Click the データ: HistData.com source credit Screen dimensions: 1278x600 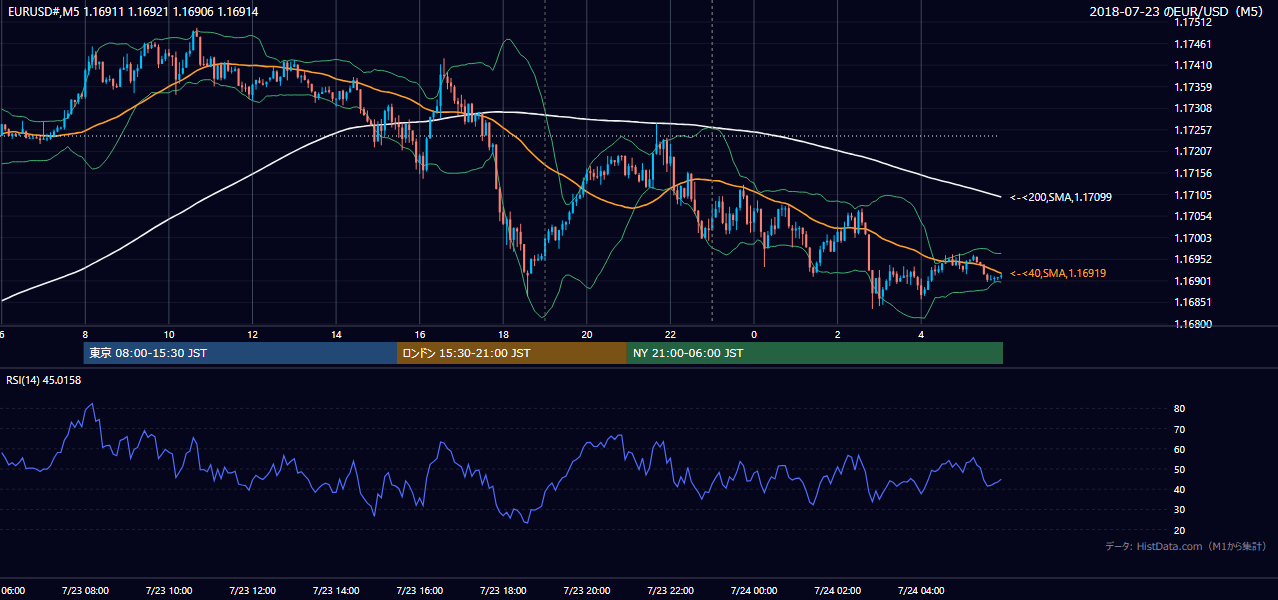1185,546
